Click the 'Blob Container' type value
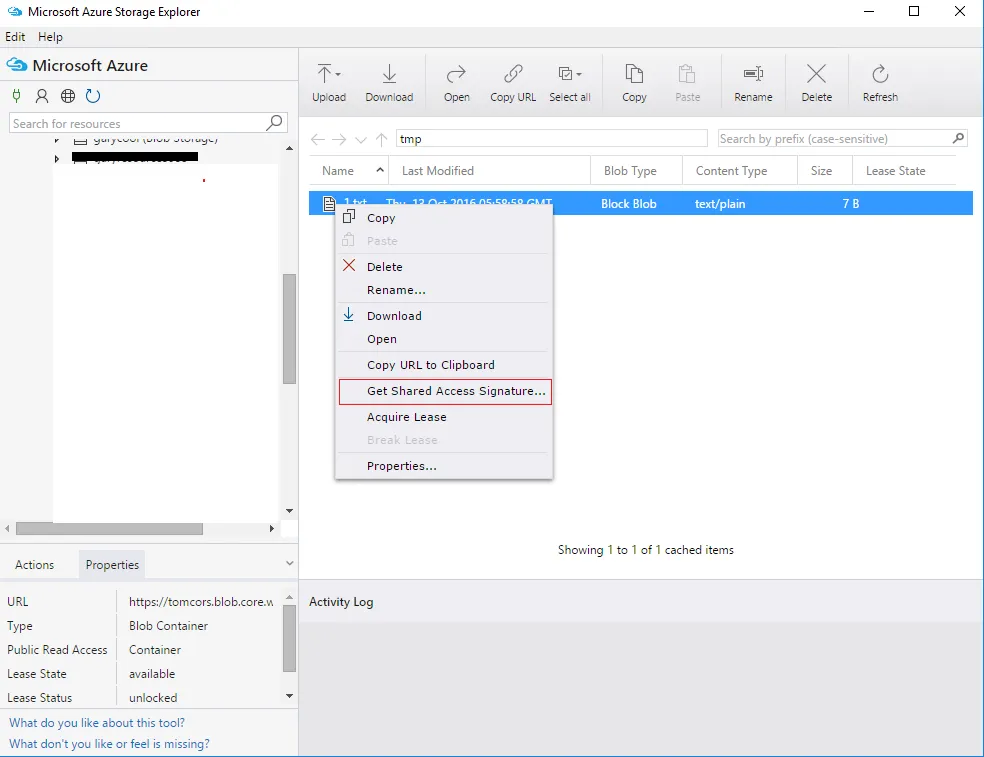 click(168, 626)
